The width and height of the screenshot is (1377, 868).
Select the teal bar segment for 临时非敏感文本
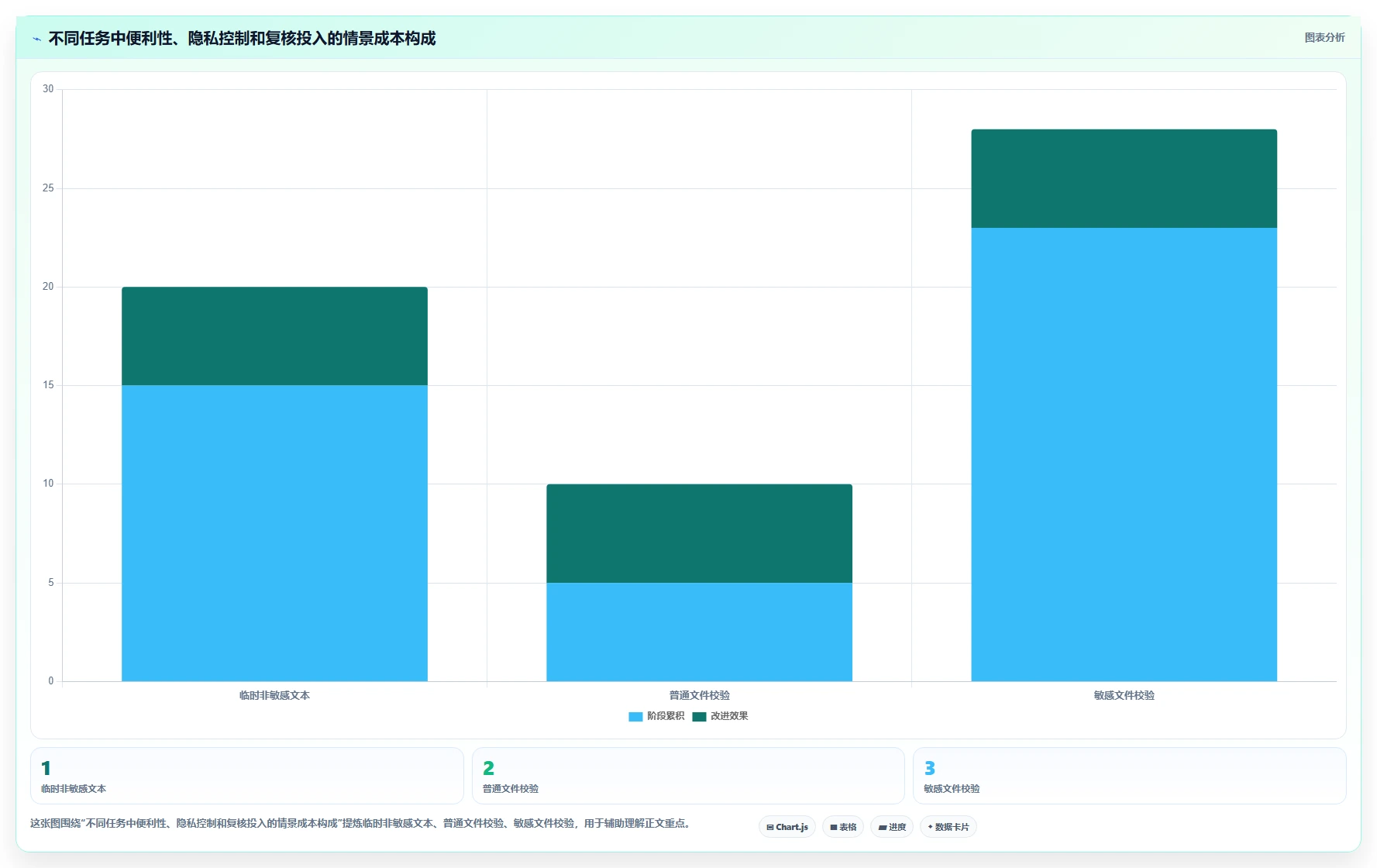[x=274, y=336]
